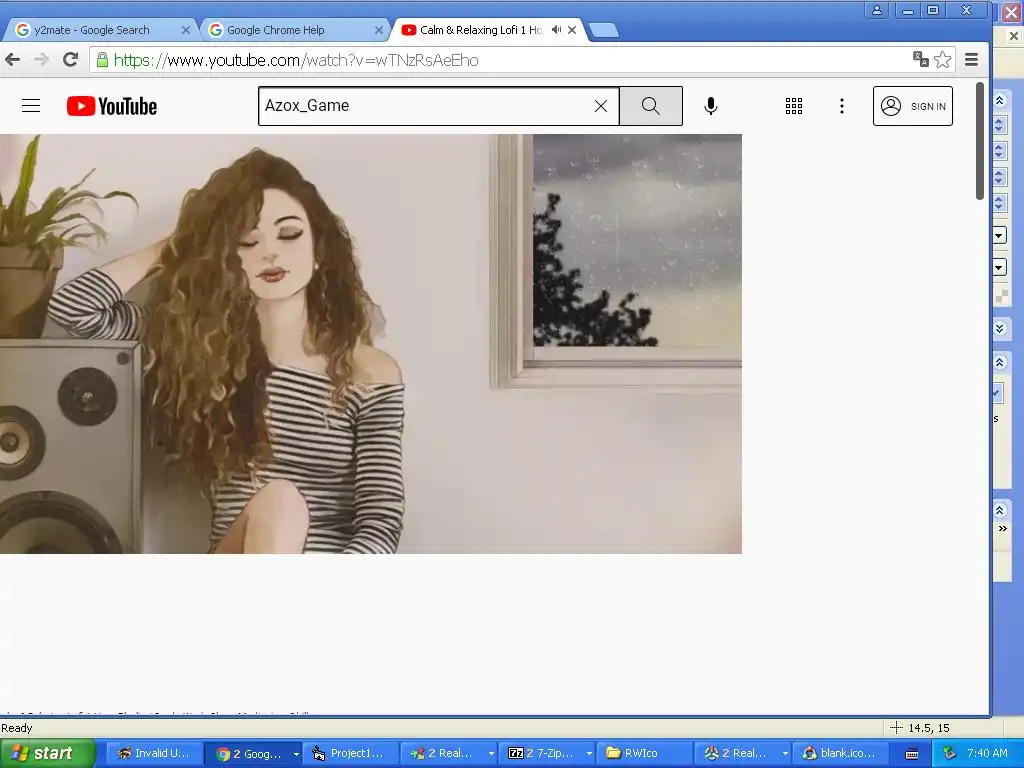This screenshot has width=1024, height=768.
Task: Expand the Chrome taskbar group dropdown arrow
Action: point(296,754)
